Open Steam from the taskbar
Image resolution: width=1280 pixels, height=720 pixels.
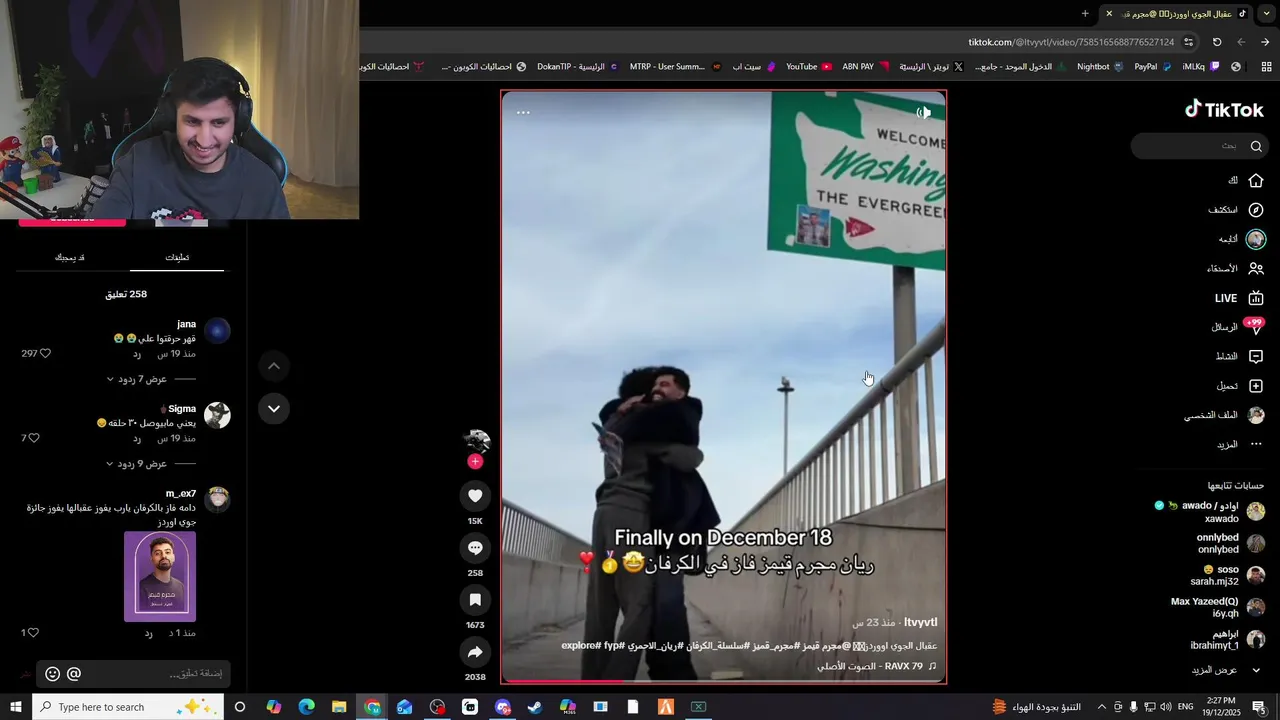tap(535, 707)
